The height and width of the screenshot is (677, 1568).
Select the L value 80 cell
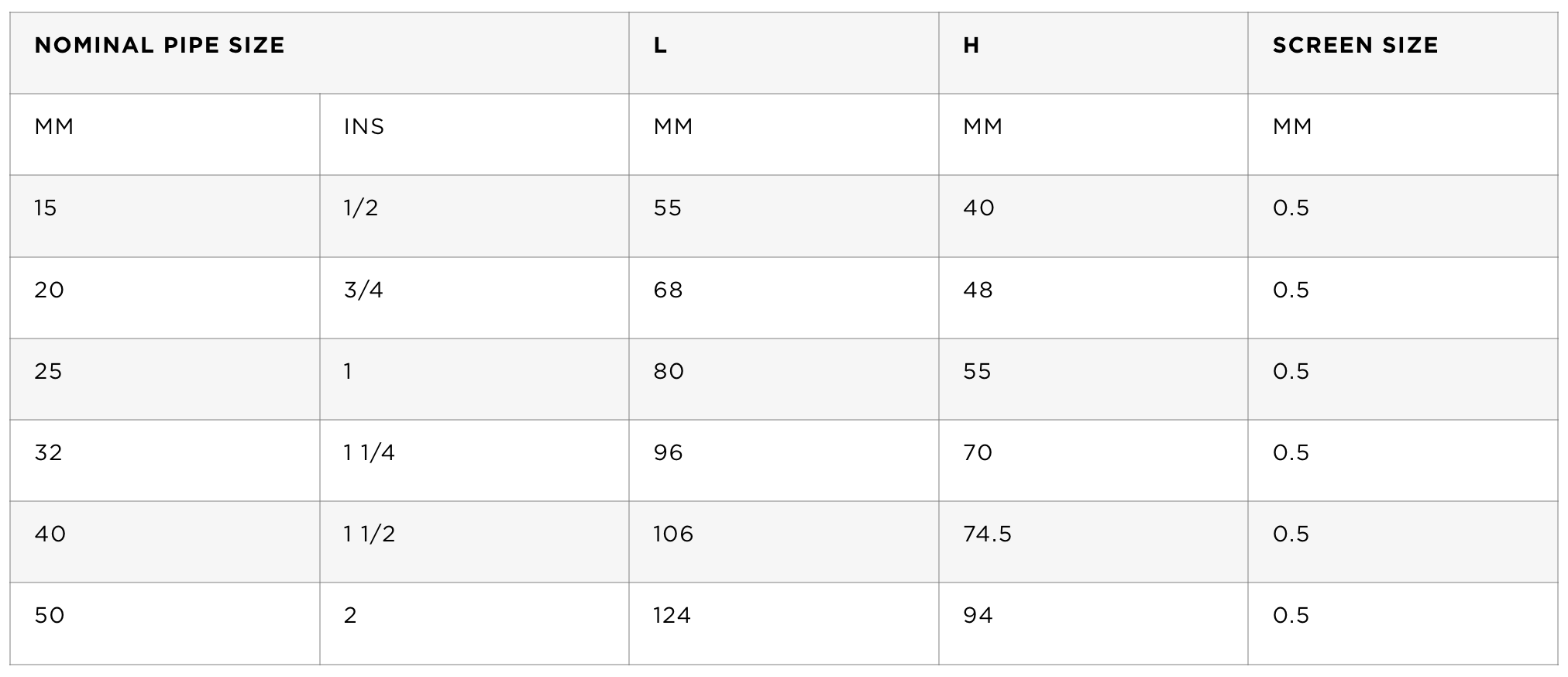pyautogui.click(x=784, y=379)
